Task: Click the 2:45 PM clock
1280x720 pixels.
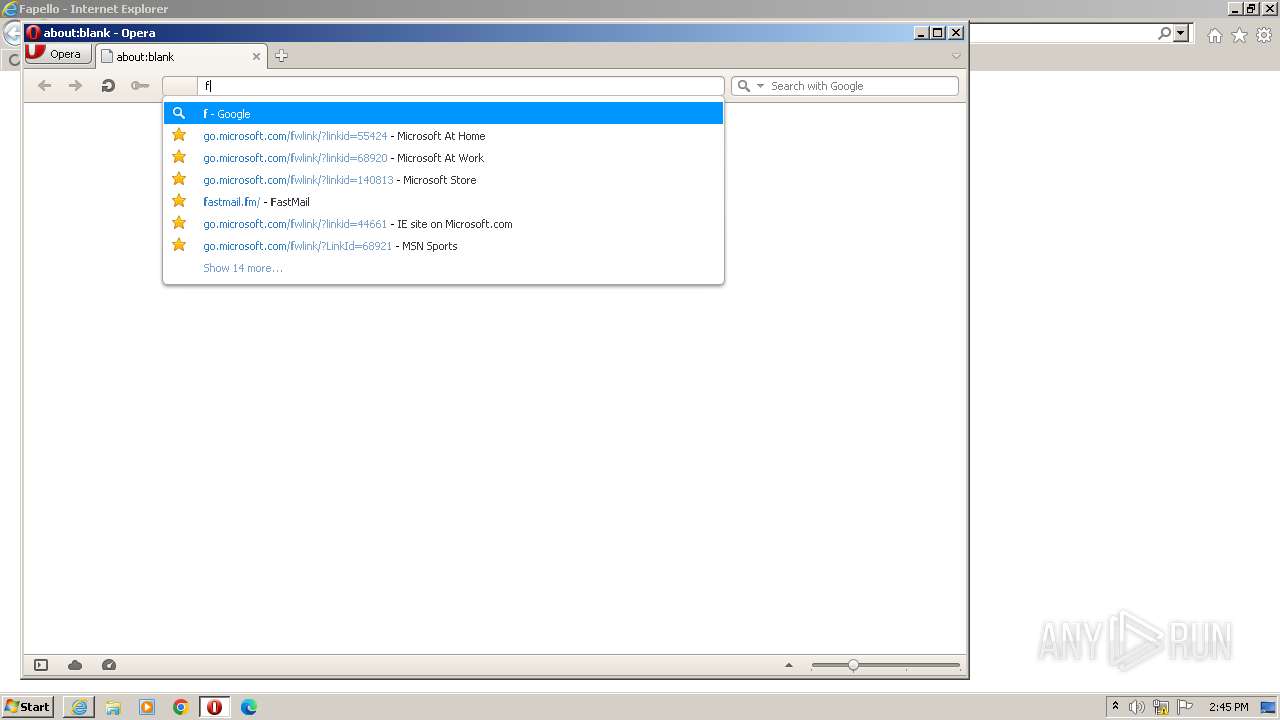Action: 1229,707
